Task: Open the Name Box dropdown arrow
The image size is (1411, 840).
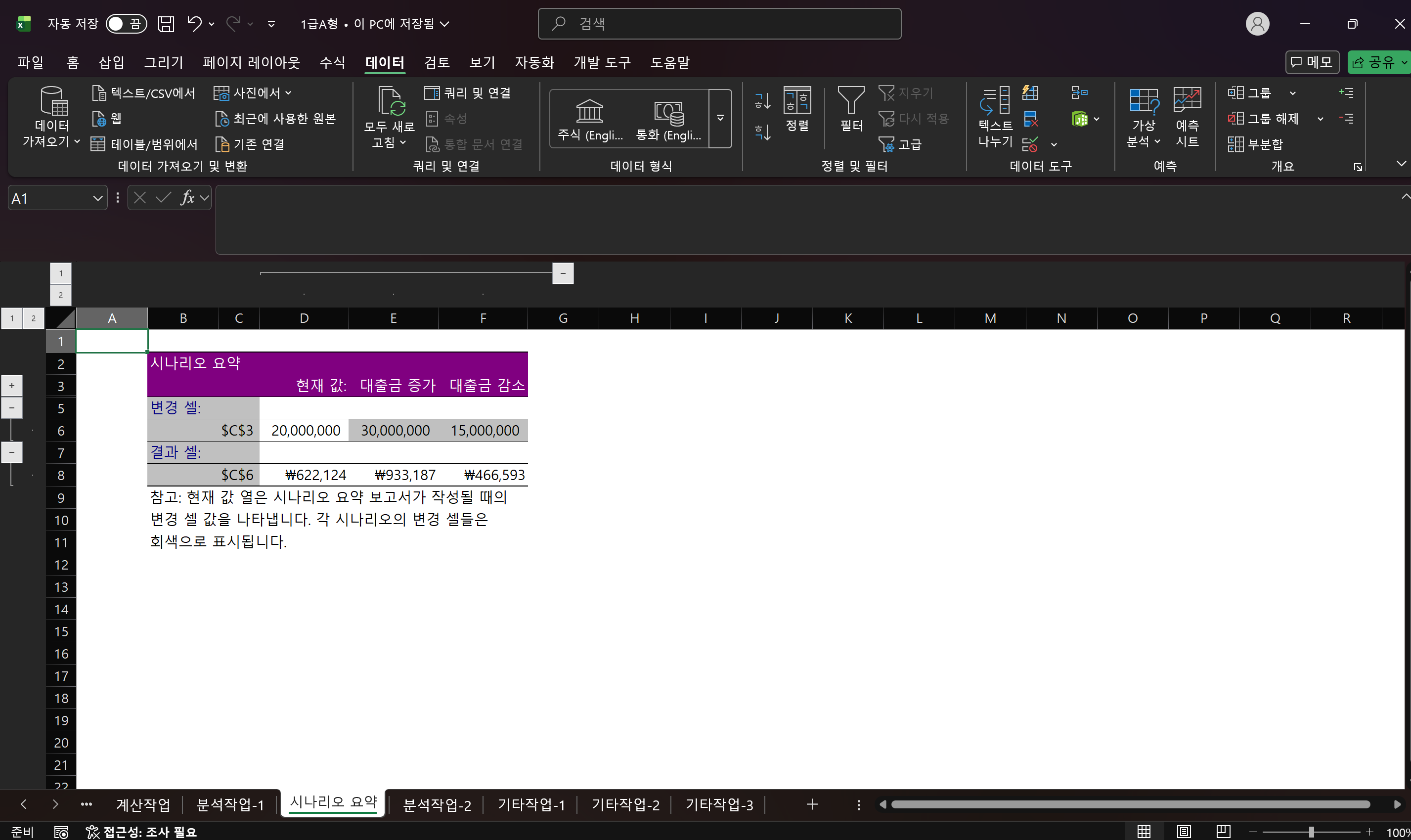Action: point(97,198)
